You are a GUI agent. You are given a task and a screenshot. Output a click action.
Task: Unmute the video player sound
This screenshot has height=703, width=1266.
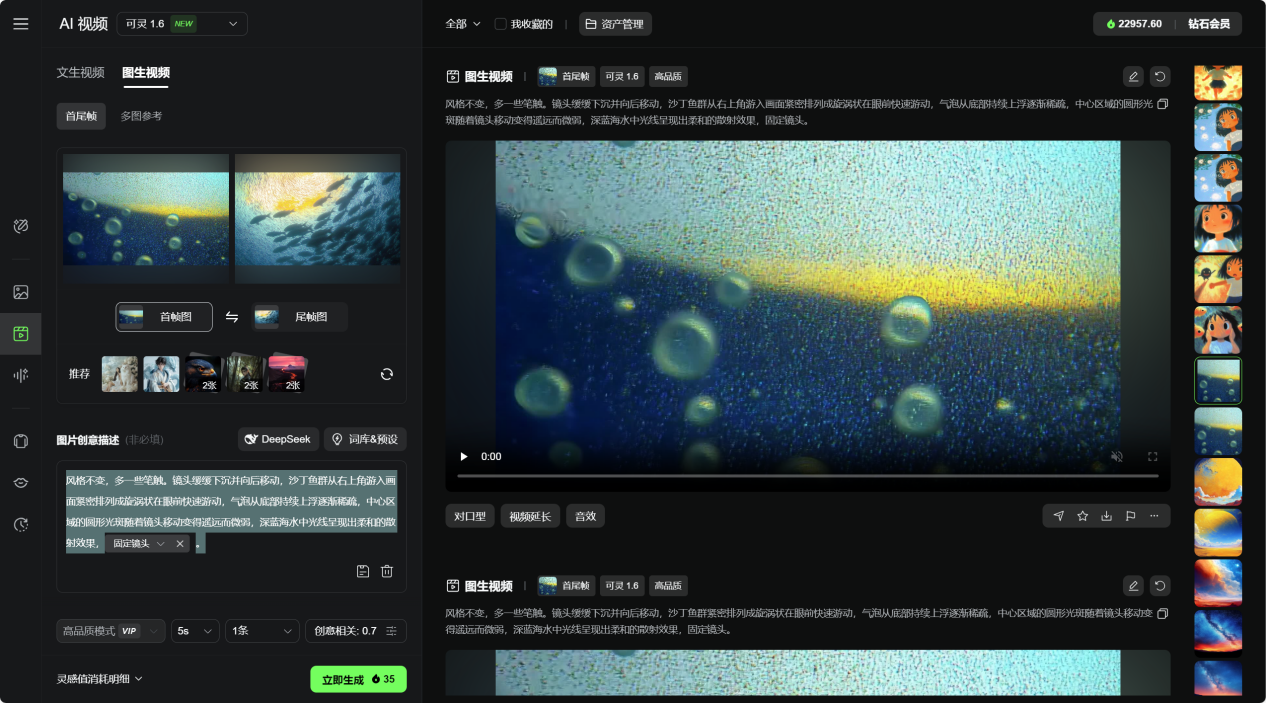1117,456
